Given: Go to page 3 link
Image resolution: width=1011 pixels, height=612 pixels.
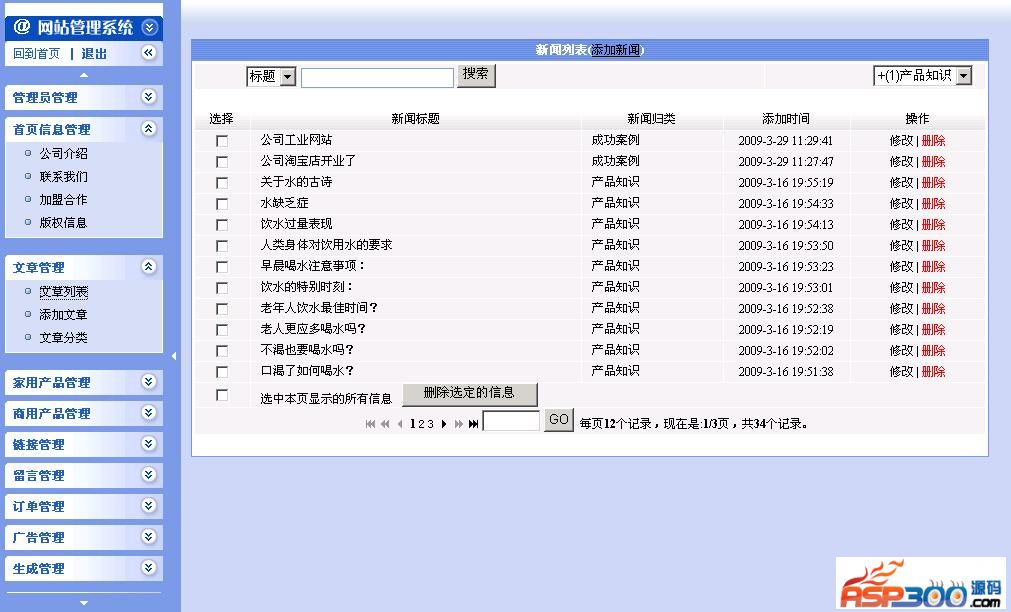Looking at the screenshot, I should [x=430, y=424].
